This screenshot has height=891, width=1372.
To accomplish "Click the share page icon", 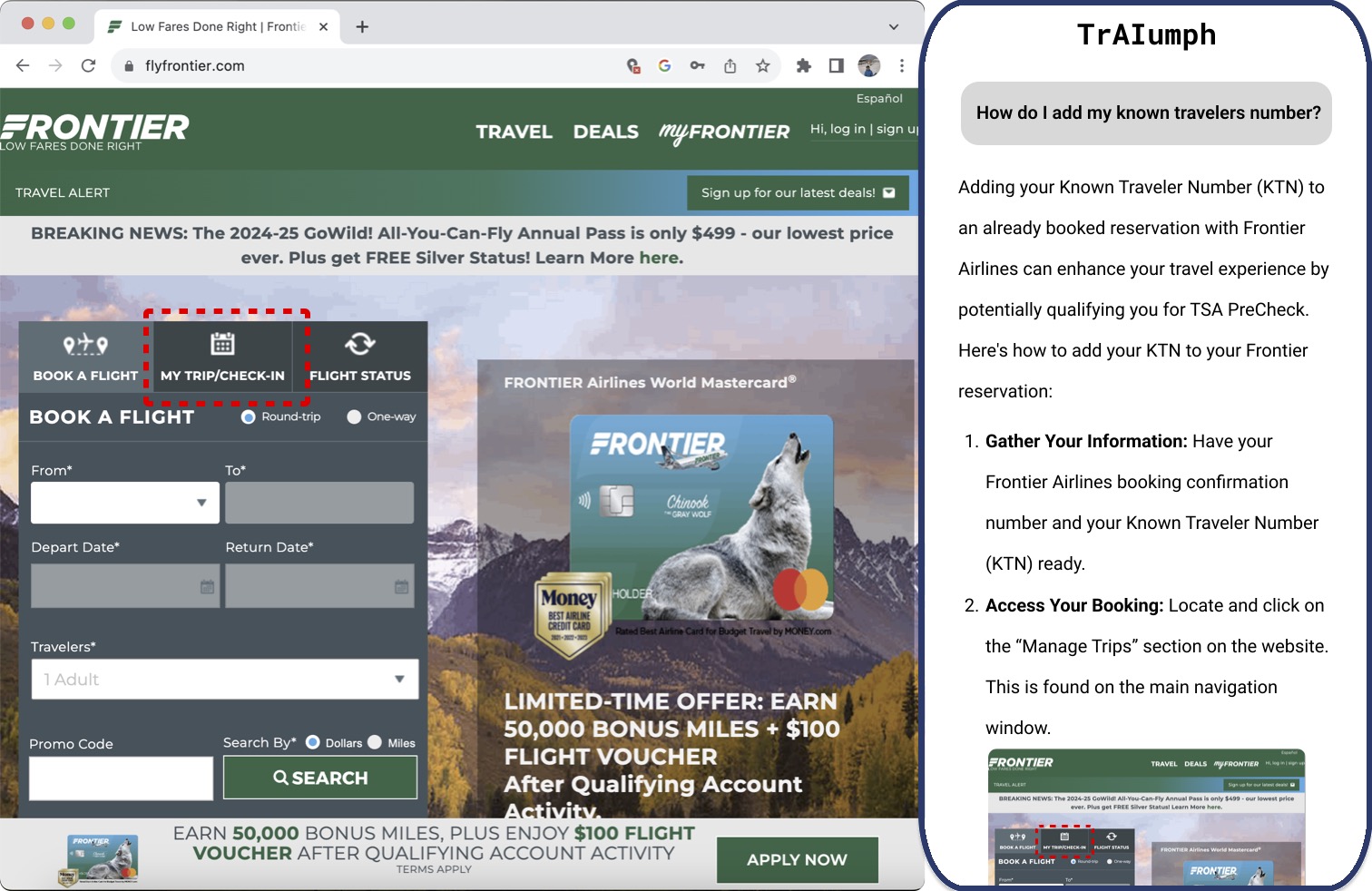I will [x=730, y=65].
